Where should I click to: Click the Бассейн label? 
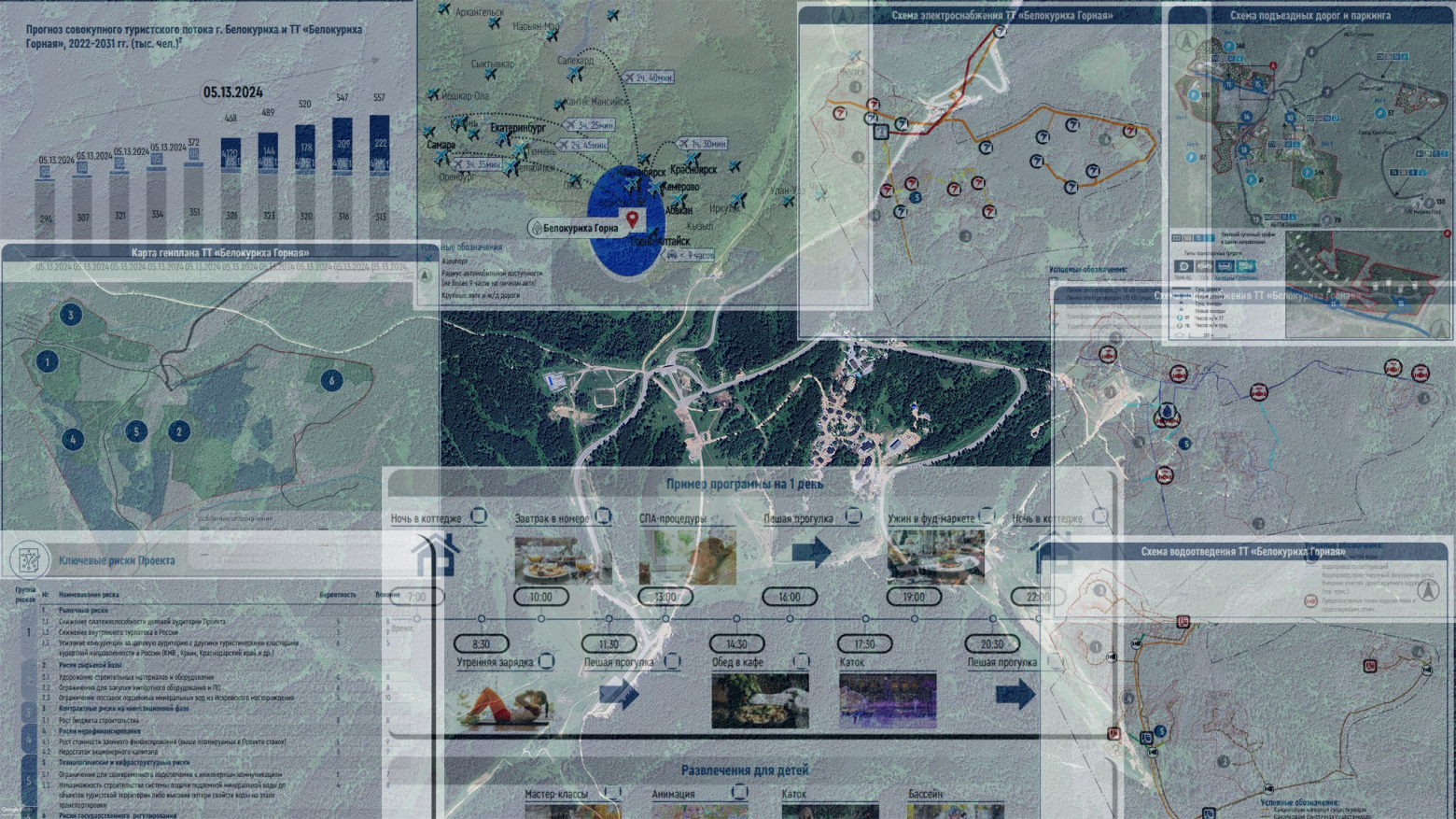(x=925, y=794)
